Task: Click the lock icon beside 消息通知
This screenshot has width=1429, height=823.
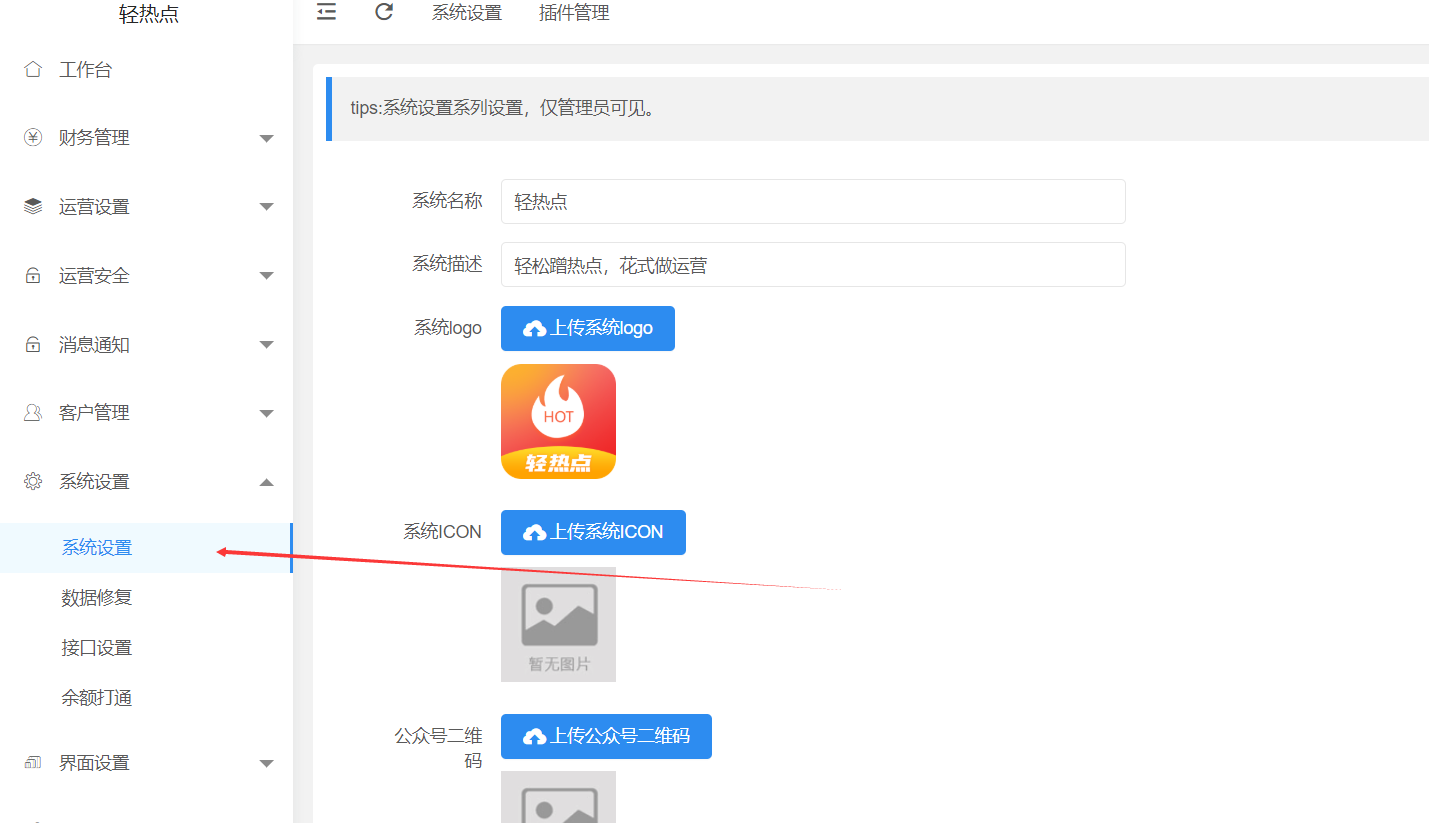Action: 33,344
